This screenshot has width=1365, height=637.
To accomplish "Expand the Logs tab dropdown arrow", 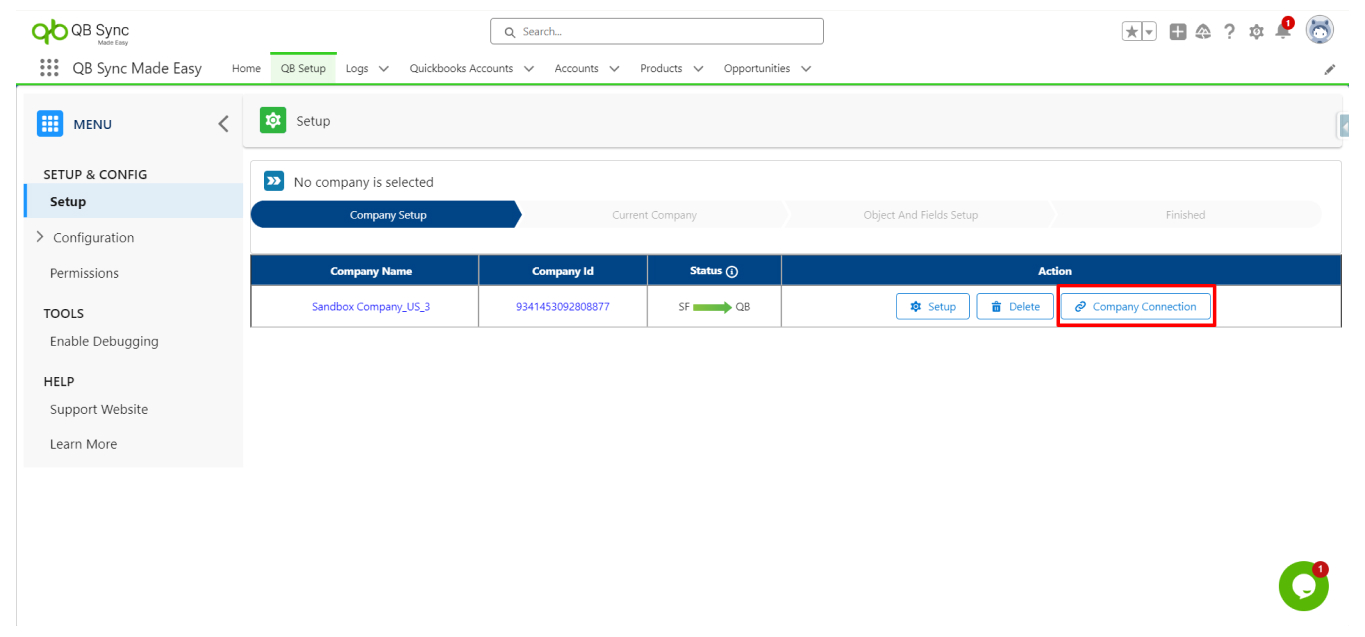I will pos(384,69).
